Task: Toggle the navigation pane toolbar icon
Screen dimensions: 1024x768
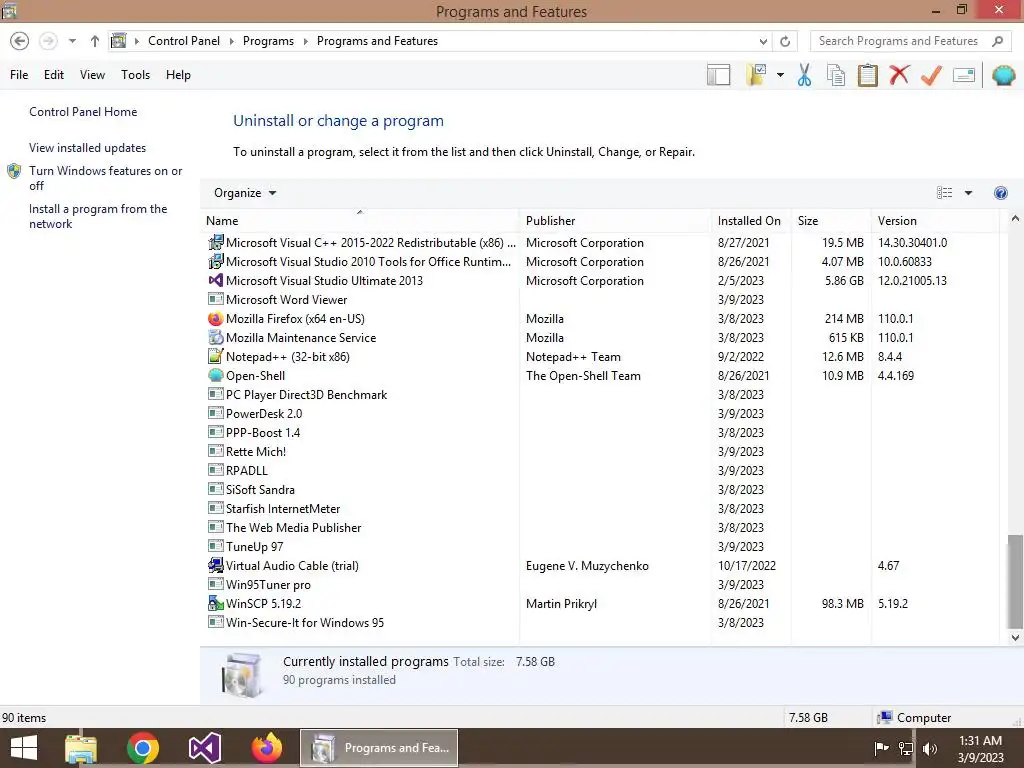Action: [x=718, y=75]
